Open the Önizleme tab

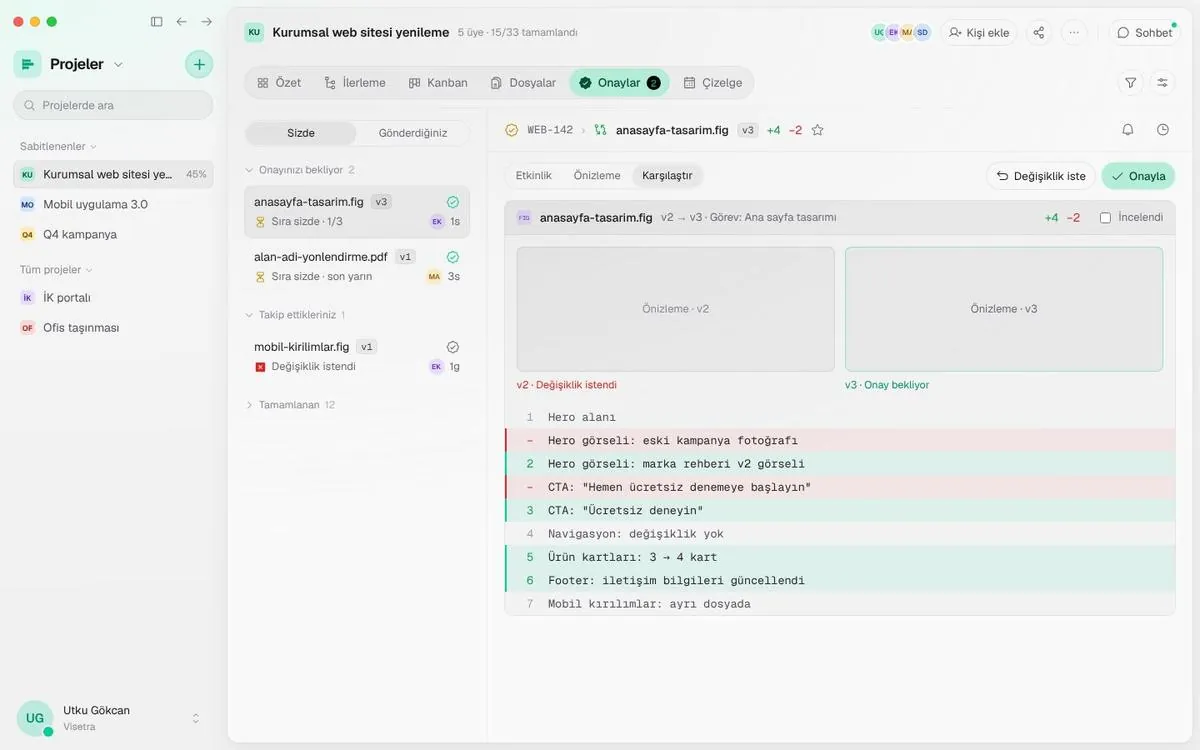[x=597, y=176]
